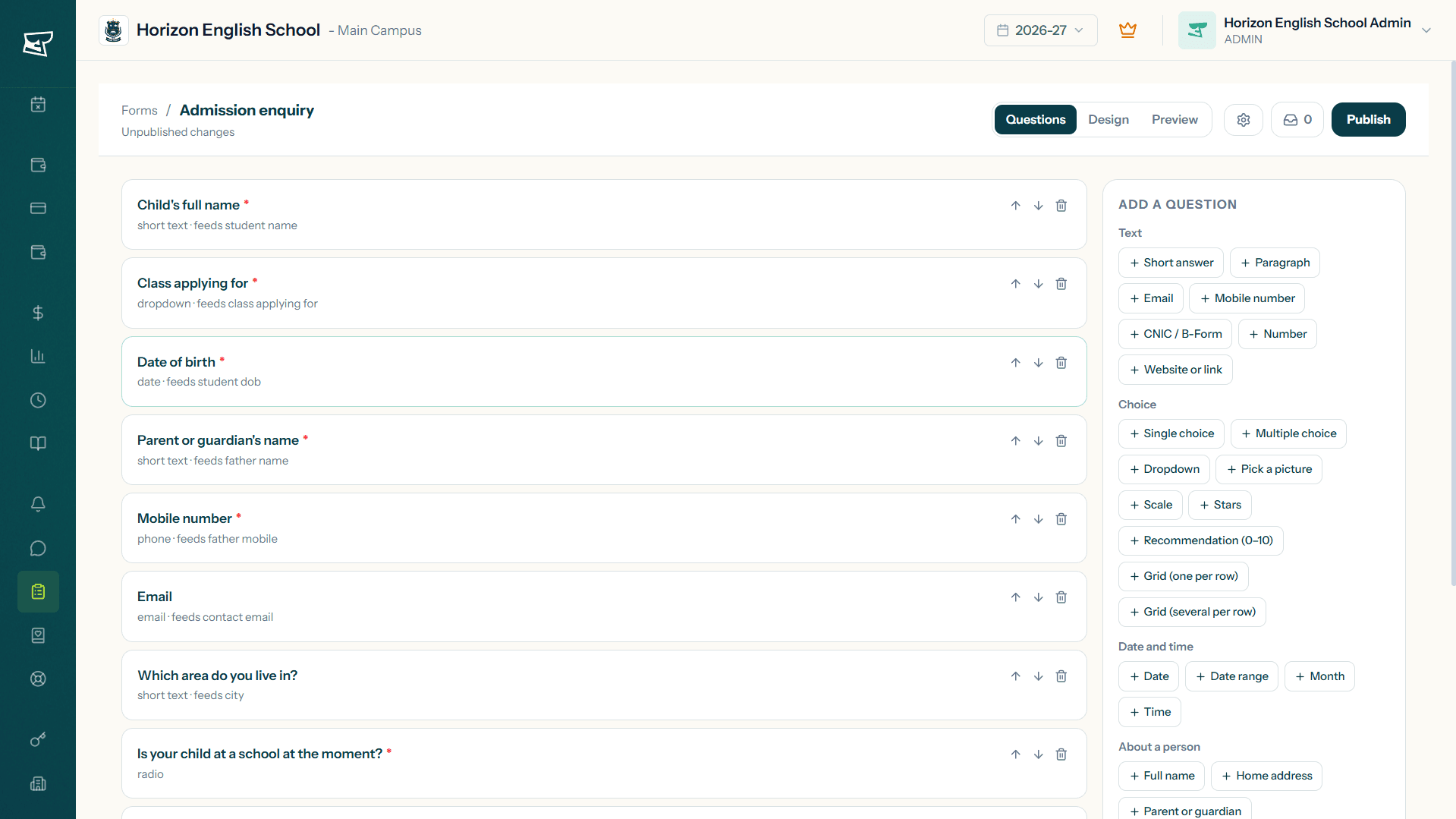Viewport: 1456px width, 819px height.
Task: Add an Email question type
Action: point(1151,298)
